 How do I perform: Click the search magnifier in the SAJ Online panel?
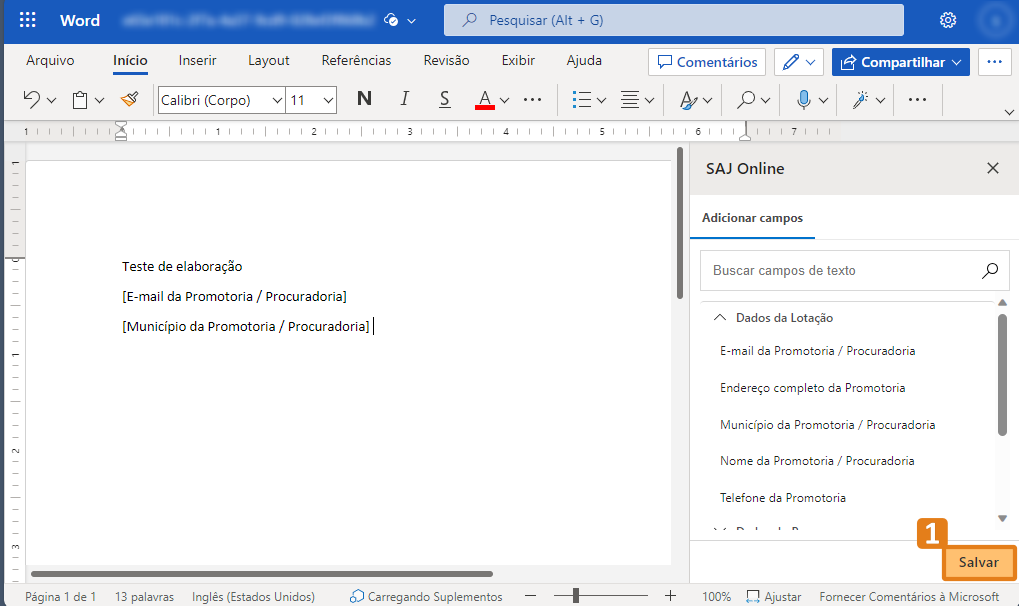pyautogui.click(x=989, y=270)
